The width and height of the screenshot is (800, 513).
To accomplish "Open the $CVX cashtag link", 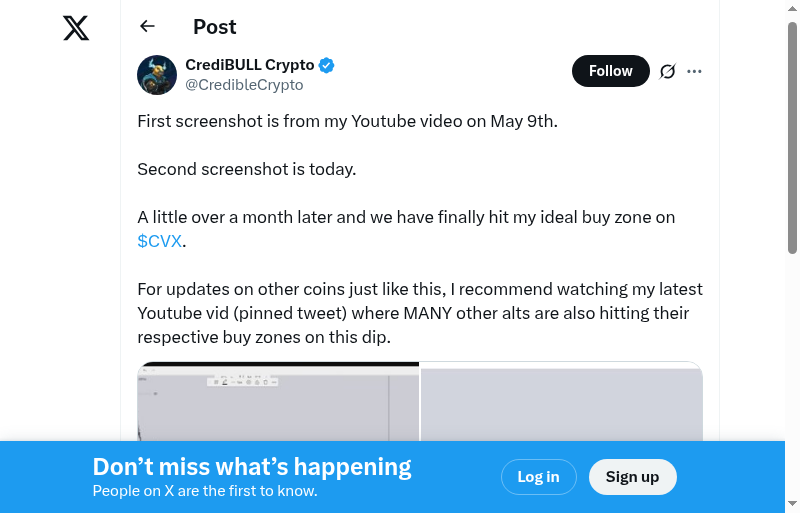I will tap(159, 241).
